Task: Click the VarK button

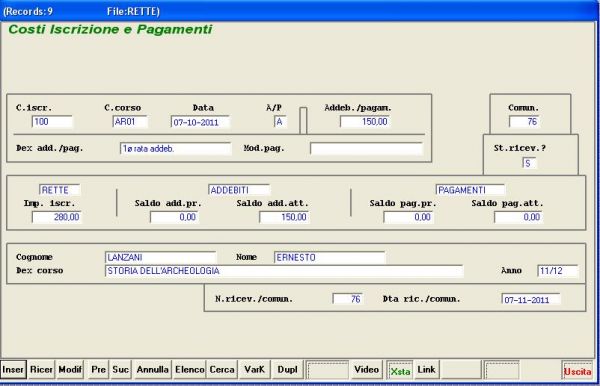Action: click(254, 370)
